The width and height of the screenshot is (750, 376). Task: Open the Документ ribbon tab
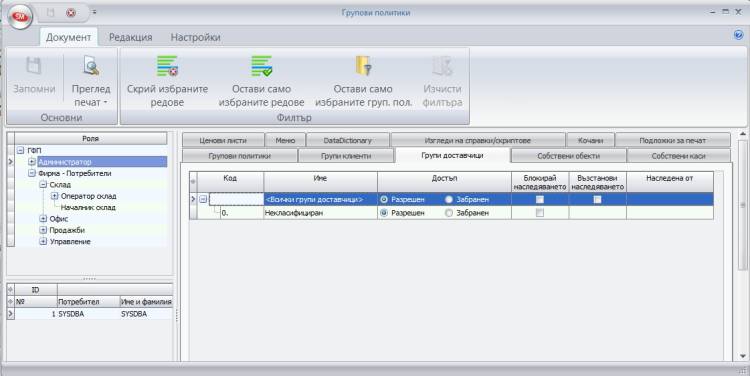click(68, 37)
